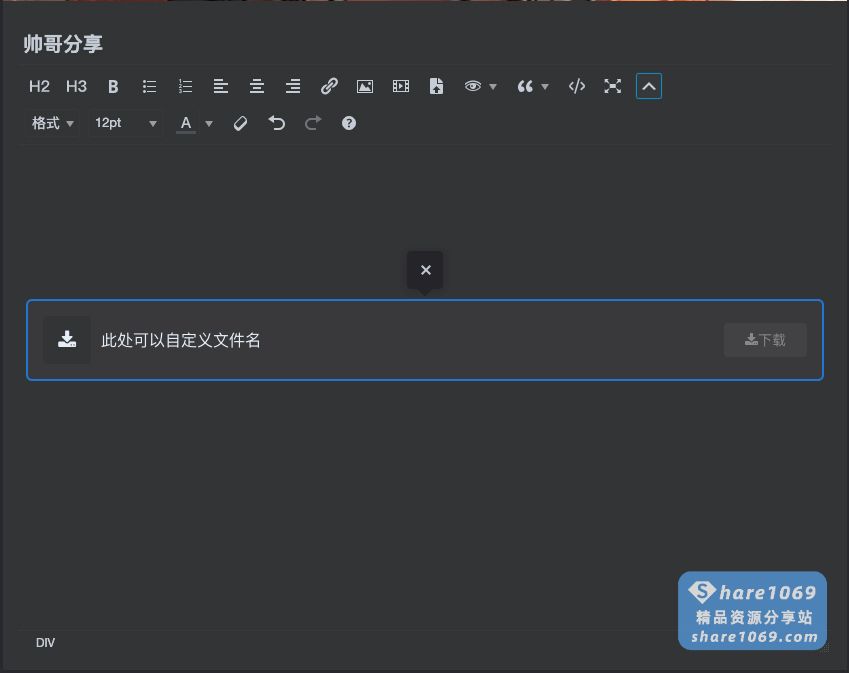The image size is (849, 673).
Task: Apply right text alignment
Action: click(293, 86)
